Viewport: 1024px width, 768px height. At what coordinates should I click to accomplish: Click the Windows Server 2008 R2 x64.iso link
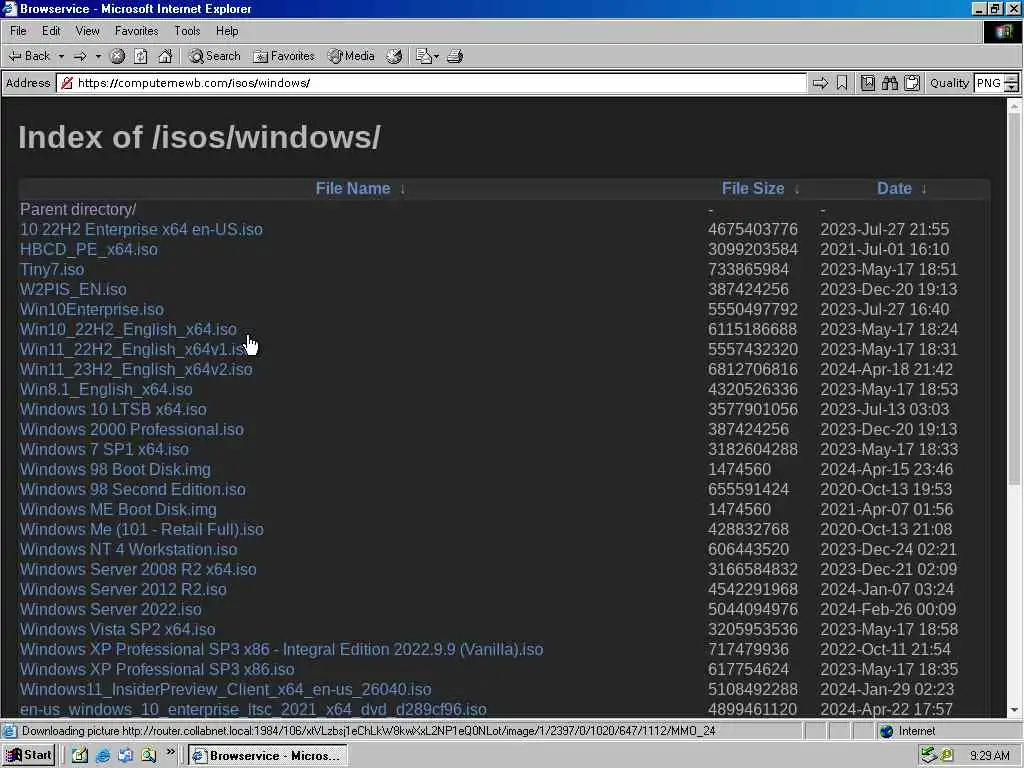pos(138,569)
